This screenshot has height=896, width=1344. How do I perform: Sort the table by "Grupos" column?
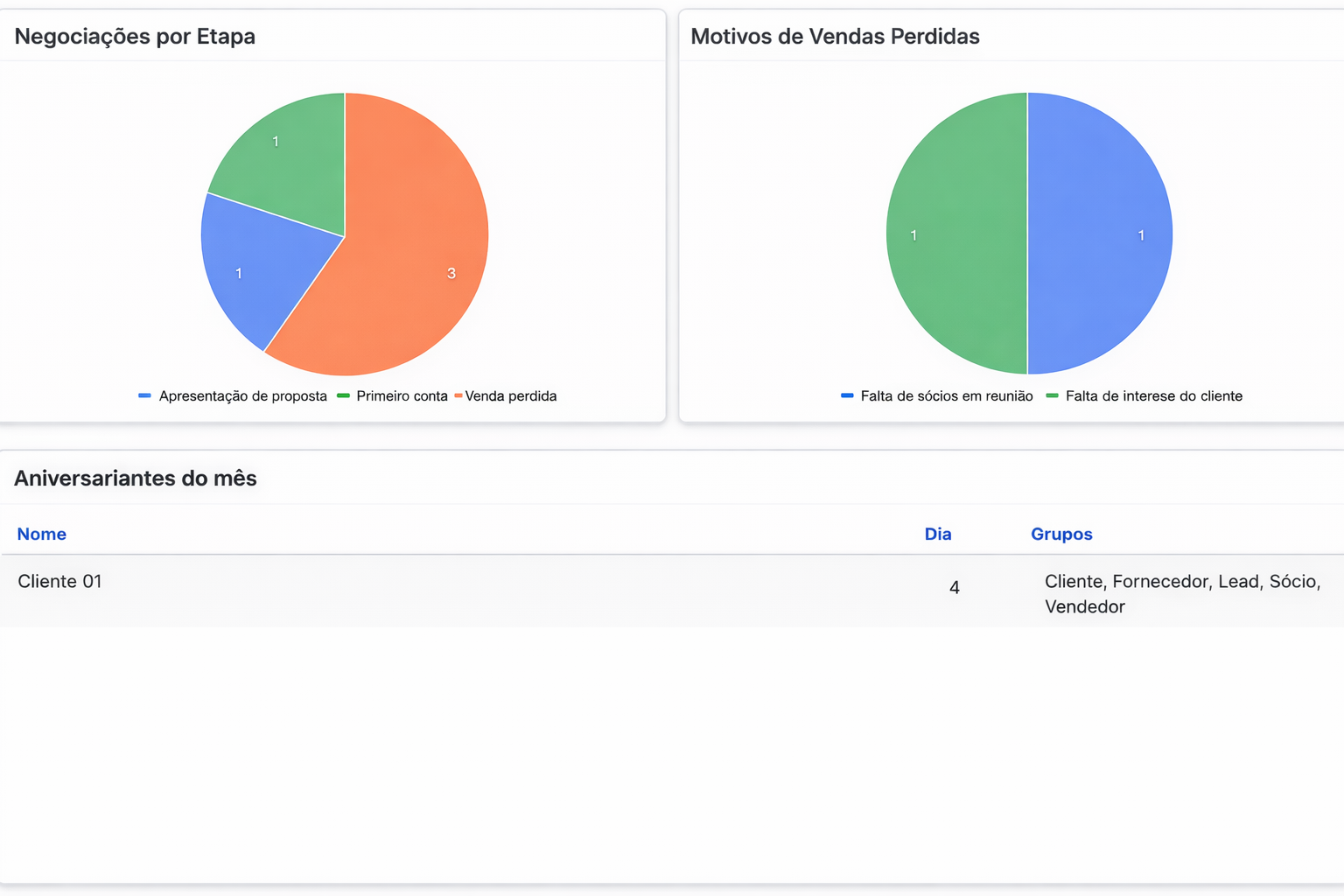1061,534
